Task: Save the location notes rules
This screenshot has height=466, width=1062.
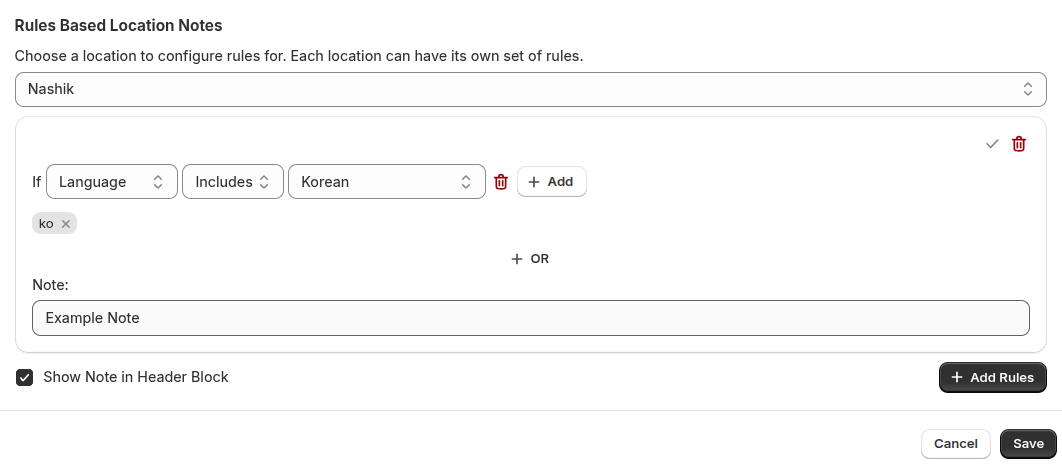Action: 1028,444
